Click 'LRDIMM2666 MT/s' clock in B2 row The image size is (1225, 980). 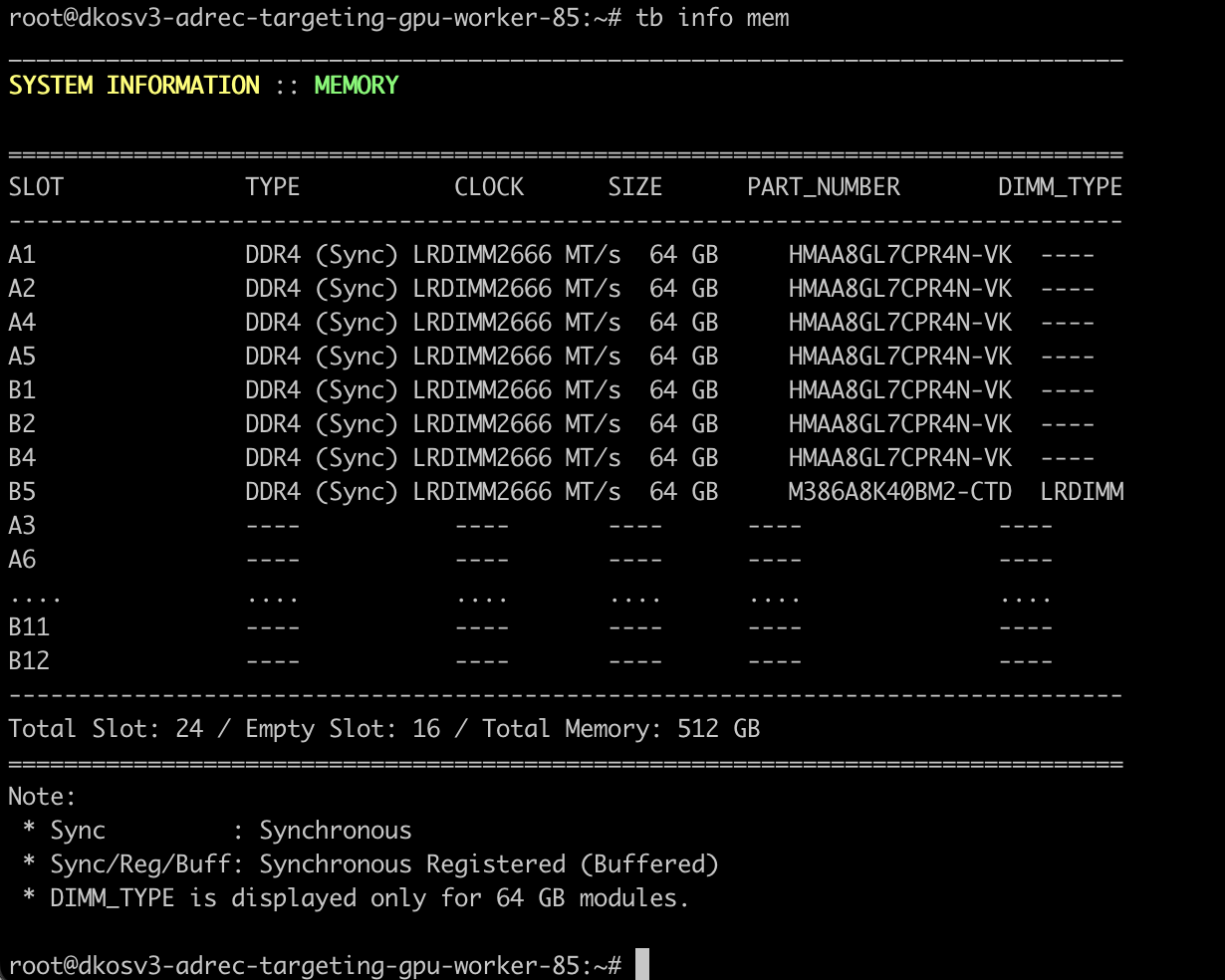[517, 424]
